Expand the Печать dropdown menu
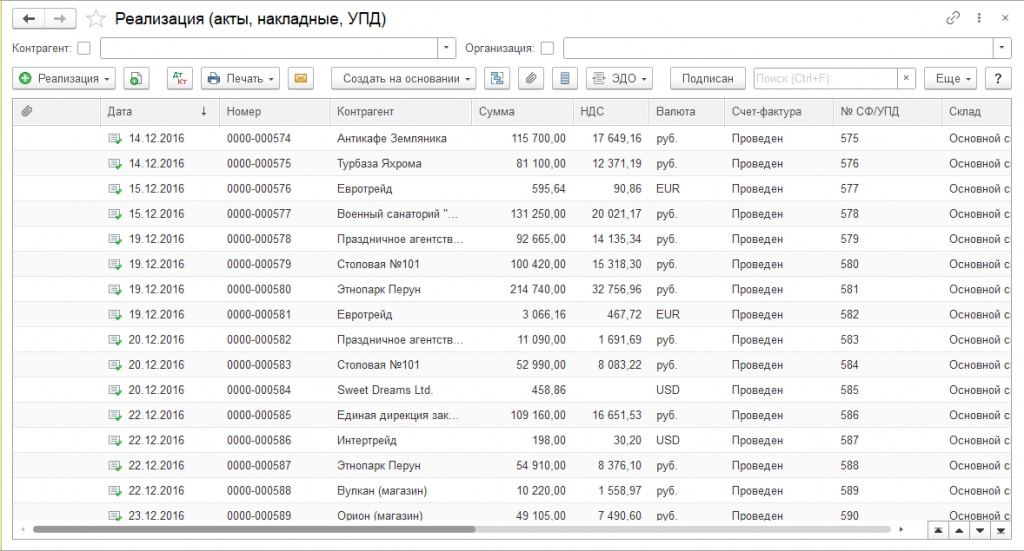The height and width of the screenshot is (551, 1024). click(x=240, y=78)
